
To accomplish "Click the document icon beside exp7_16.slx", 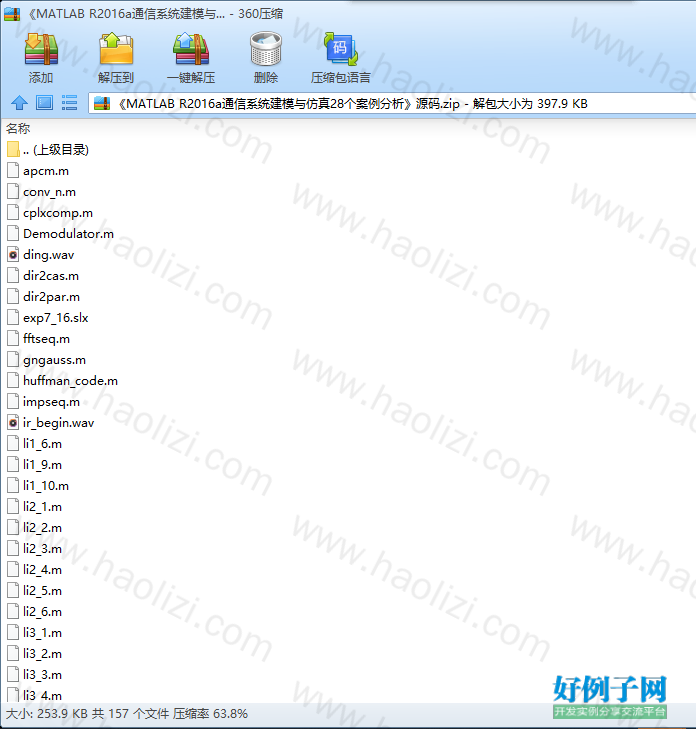I will (13, 318).
